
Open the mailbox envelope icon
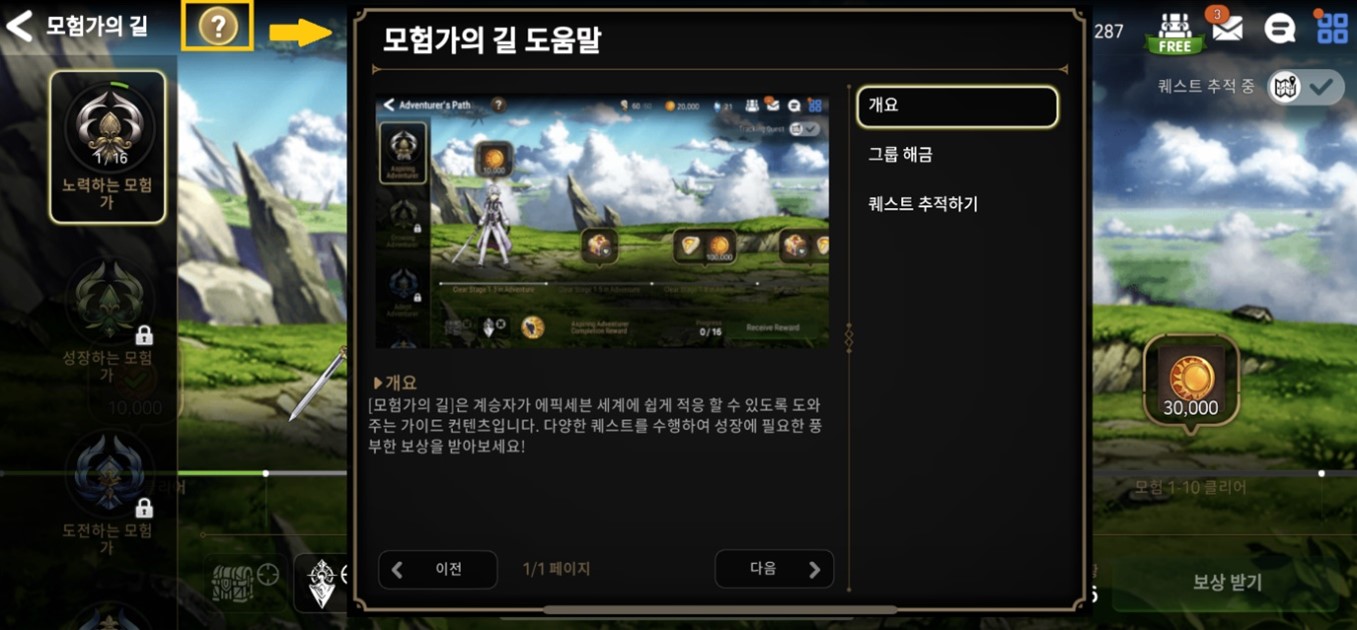(1226, 28)
